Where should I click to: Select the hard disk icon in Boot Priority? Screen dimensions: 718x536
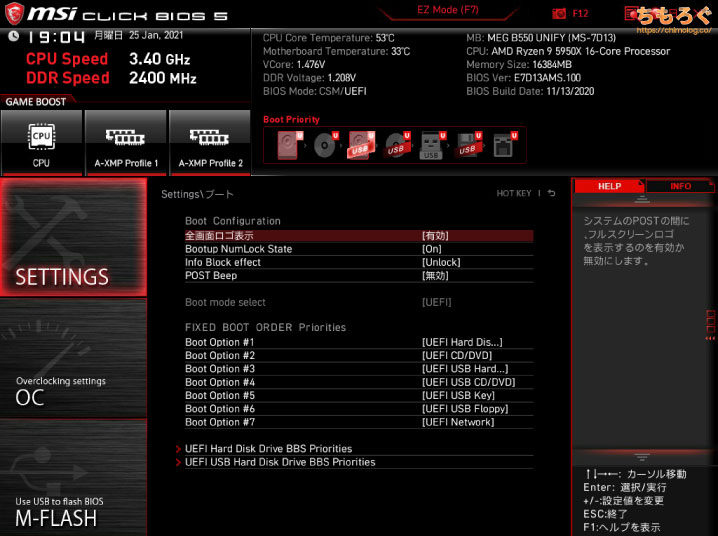tap(289, 145)
